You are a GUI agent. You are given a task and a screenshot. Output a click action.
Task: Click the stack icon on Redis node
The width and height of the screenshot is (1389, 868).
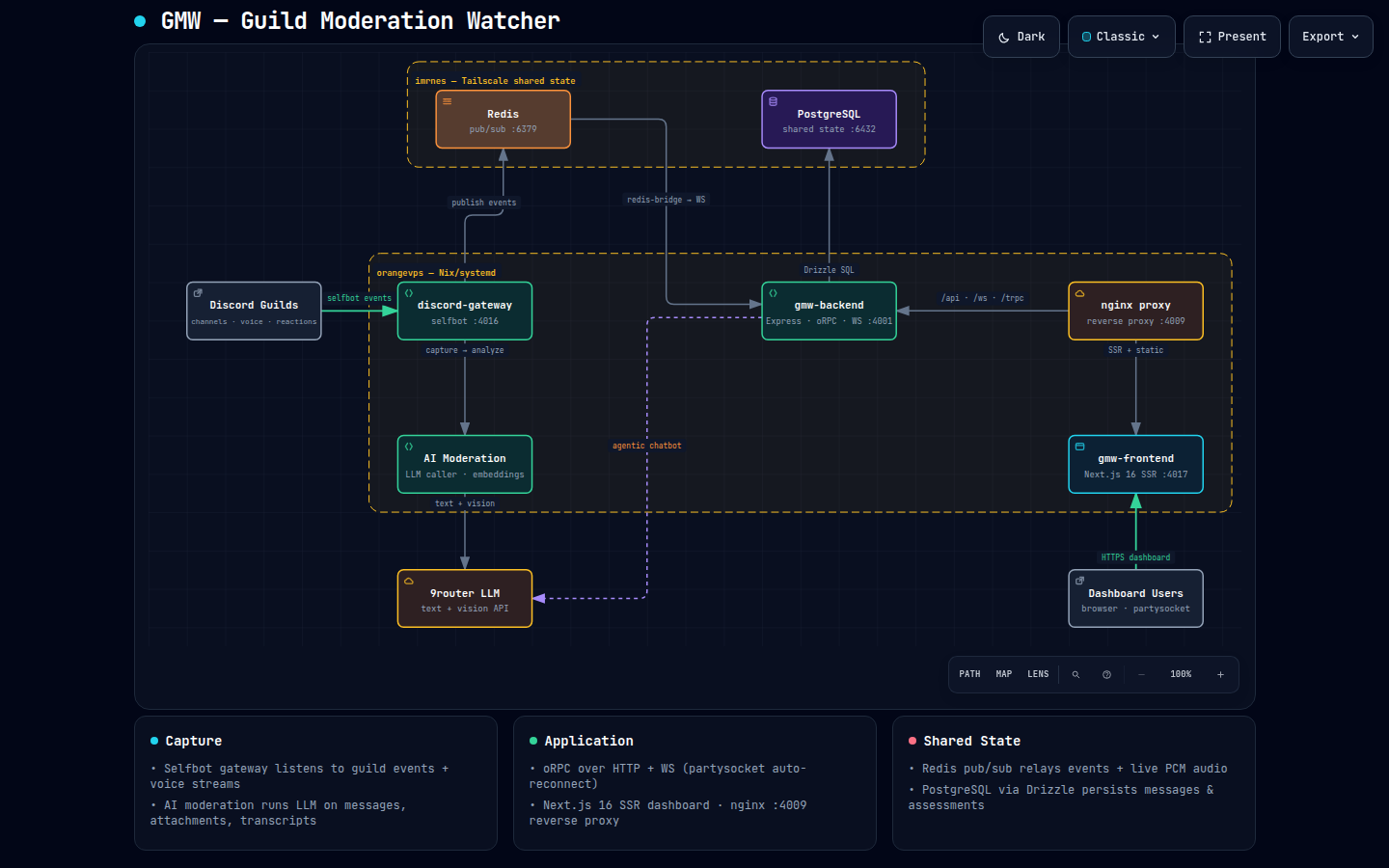pos(447,101)
